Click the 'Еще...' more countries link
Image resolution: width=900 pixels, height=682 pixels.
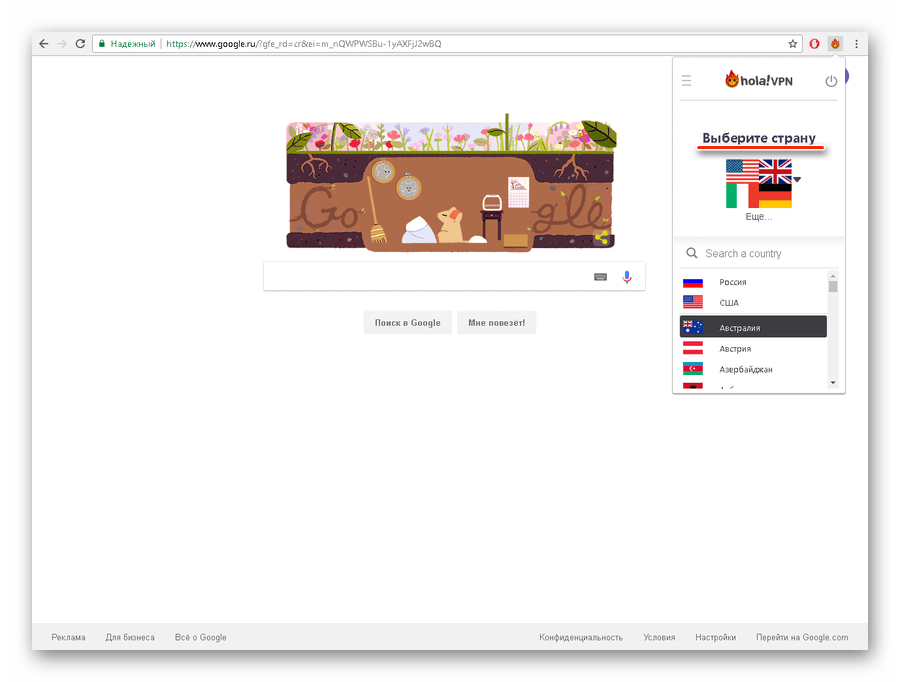(759, 217)
